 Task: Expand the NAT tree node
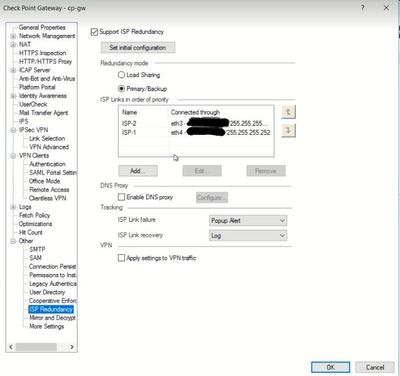(13, 44)
